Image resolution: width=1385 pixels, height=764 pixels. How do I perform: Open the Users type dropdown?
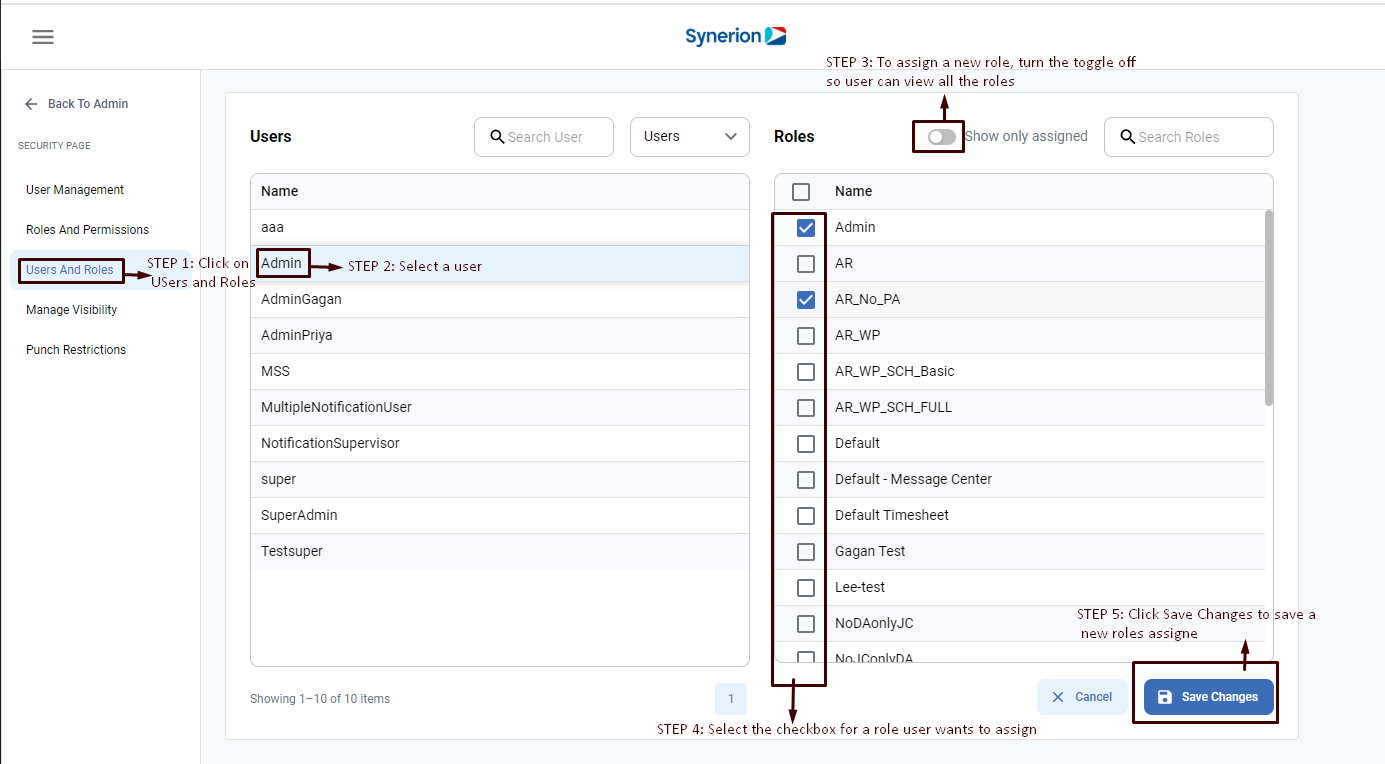690,137
